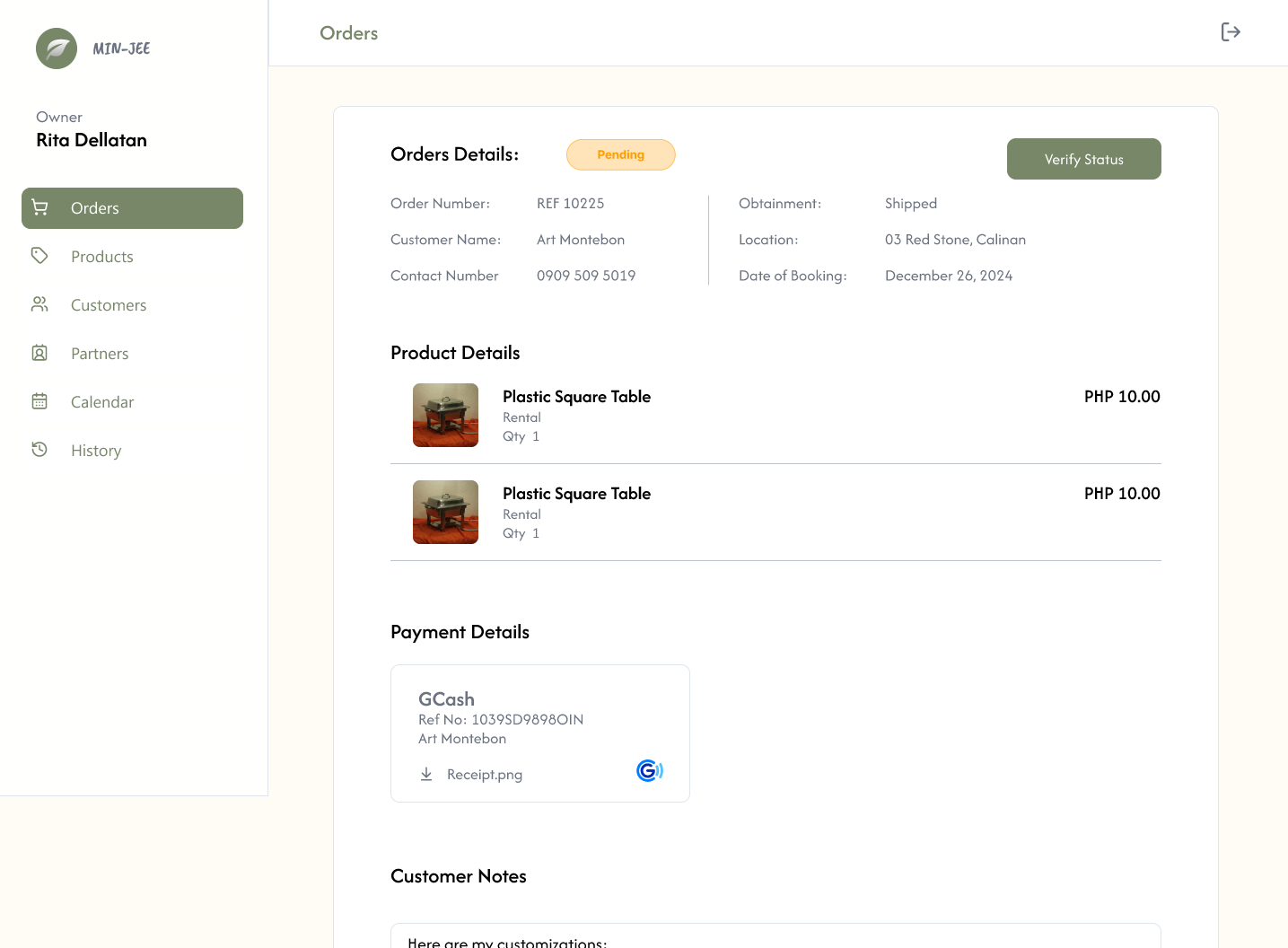Open the Orders menu item
Screen dimensions: 1288x948
[132, 208]
